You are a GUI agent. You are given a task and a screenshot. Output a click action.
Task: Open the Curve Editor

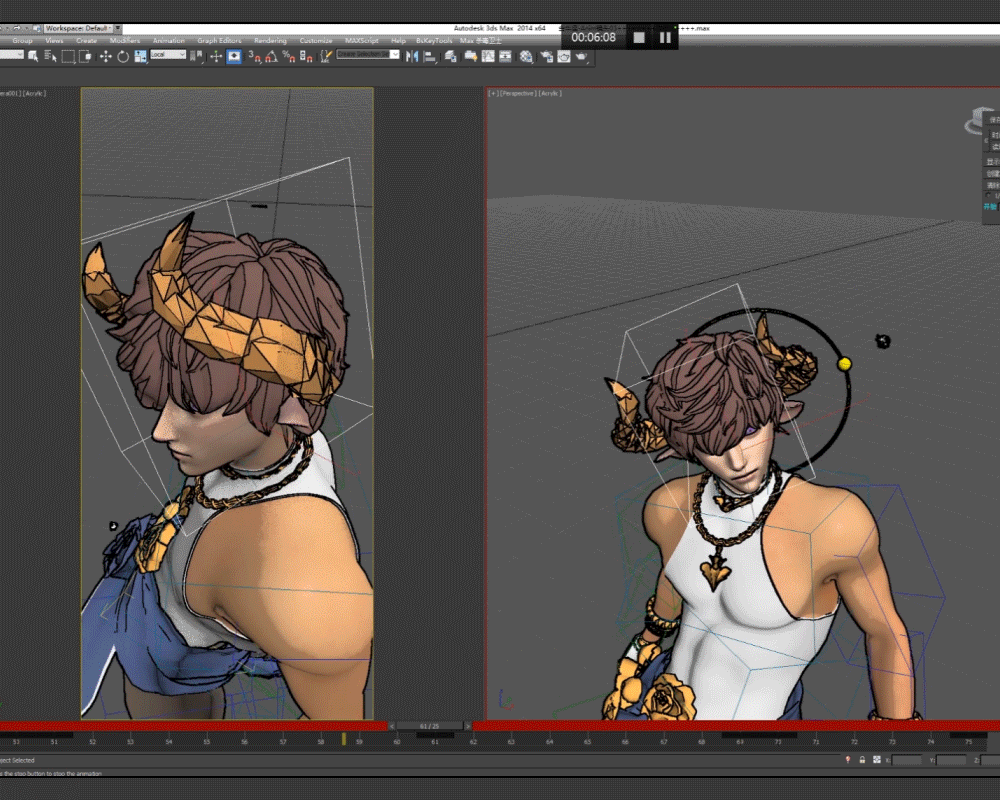[488, 56]
